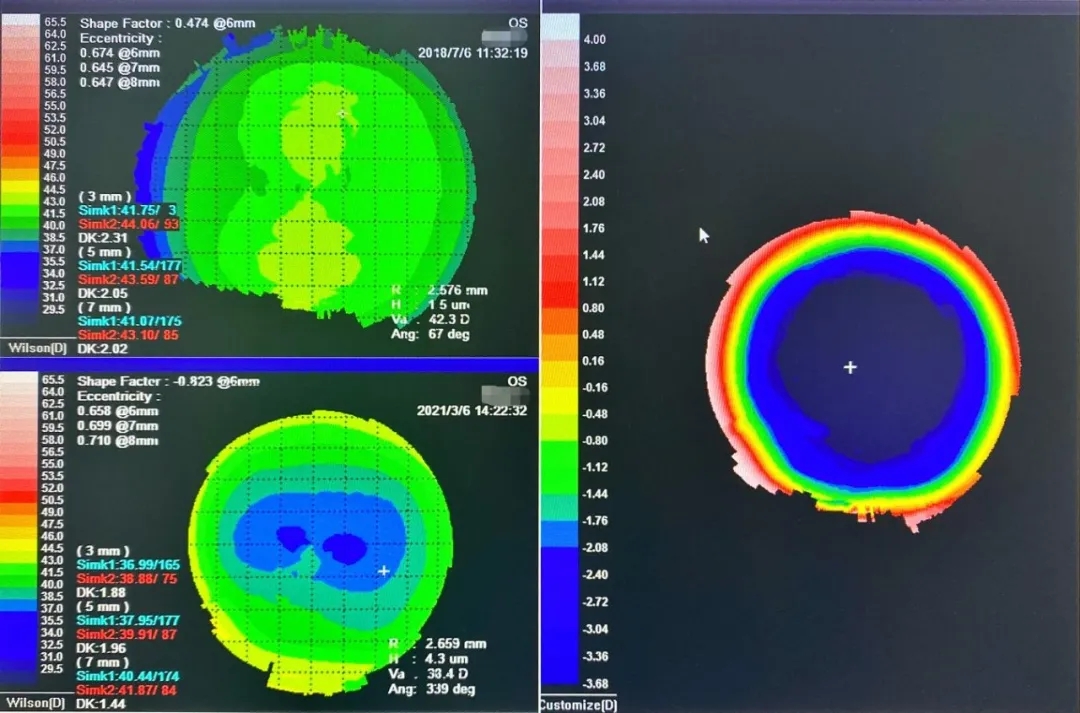Select eccentricity value 0.658 @6mm

(118, 411)
